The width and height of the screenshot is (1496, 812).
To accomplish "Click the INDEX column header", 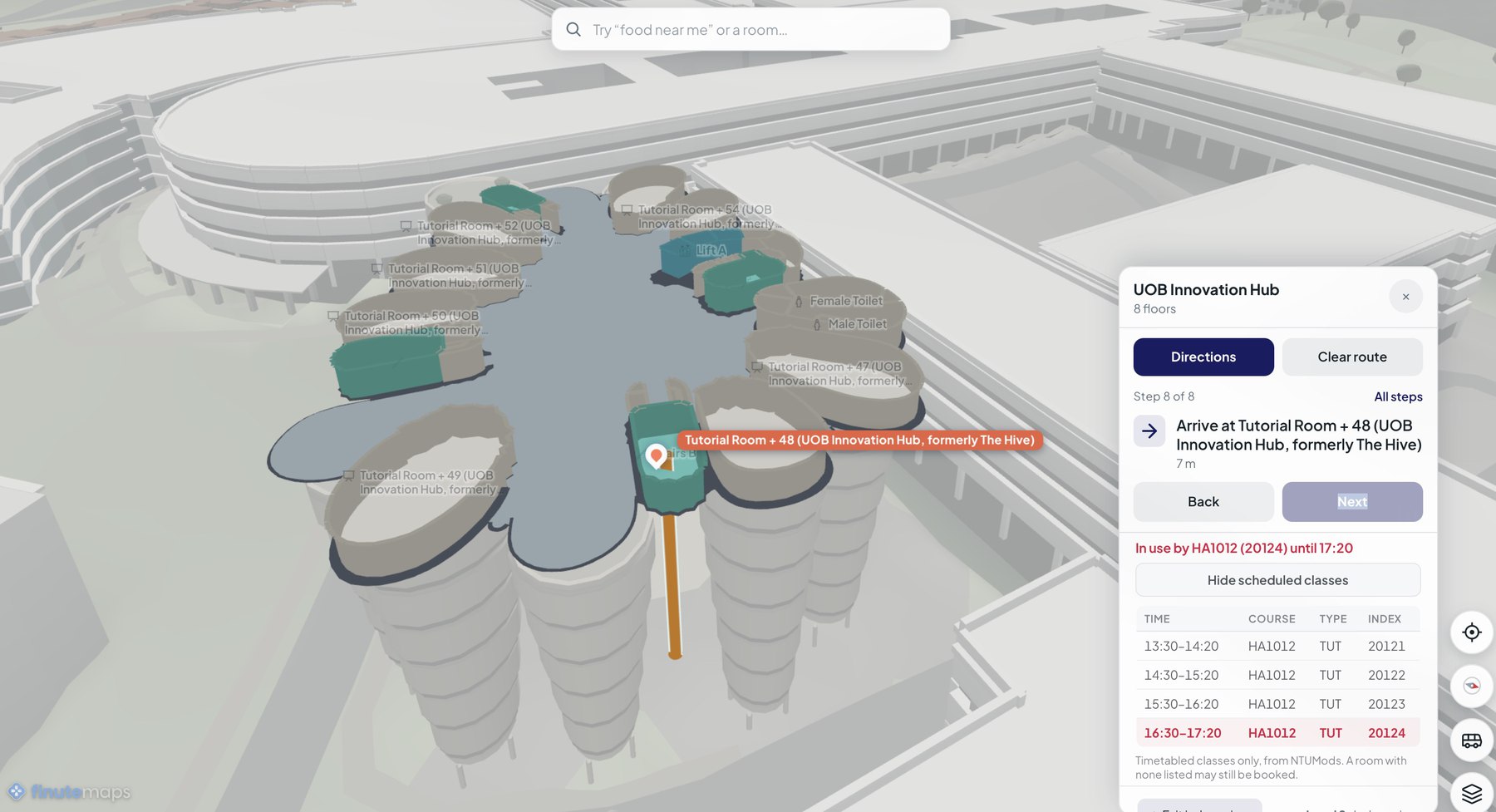I will point(1385,618).
